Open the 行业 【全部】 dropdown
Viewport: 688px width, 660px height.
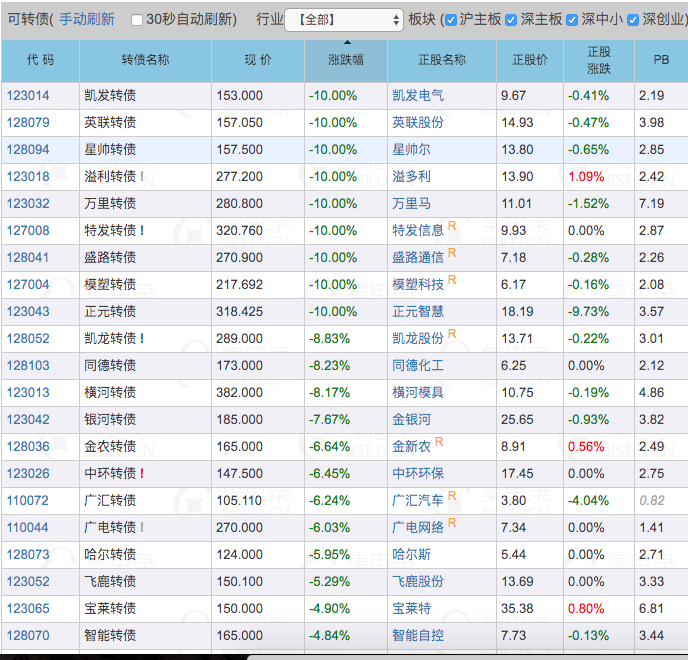click(x=344, y=20)
